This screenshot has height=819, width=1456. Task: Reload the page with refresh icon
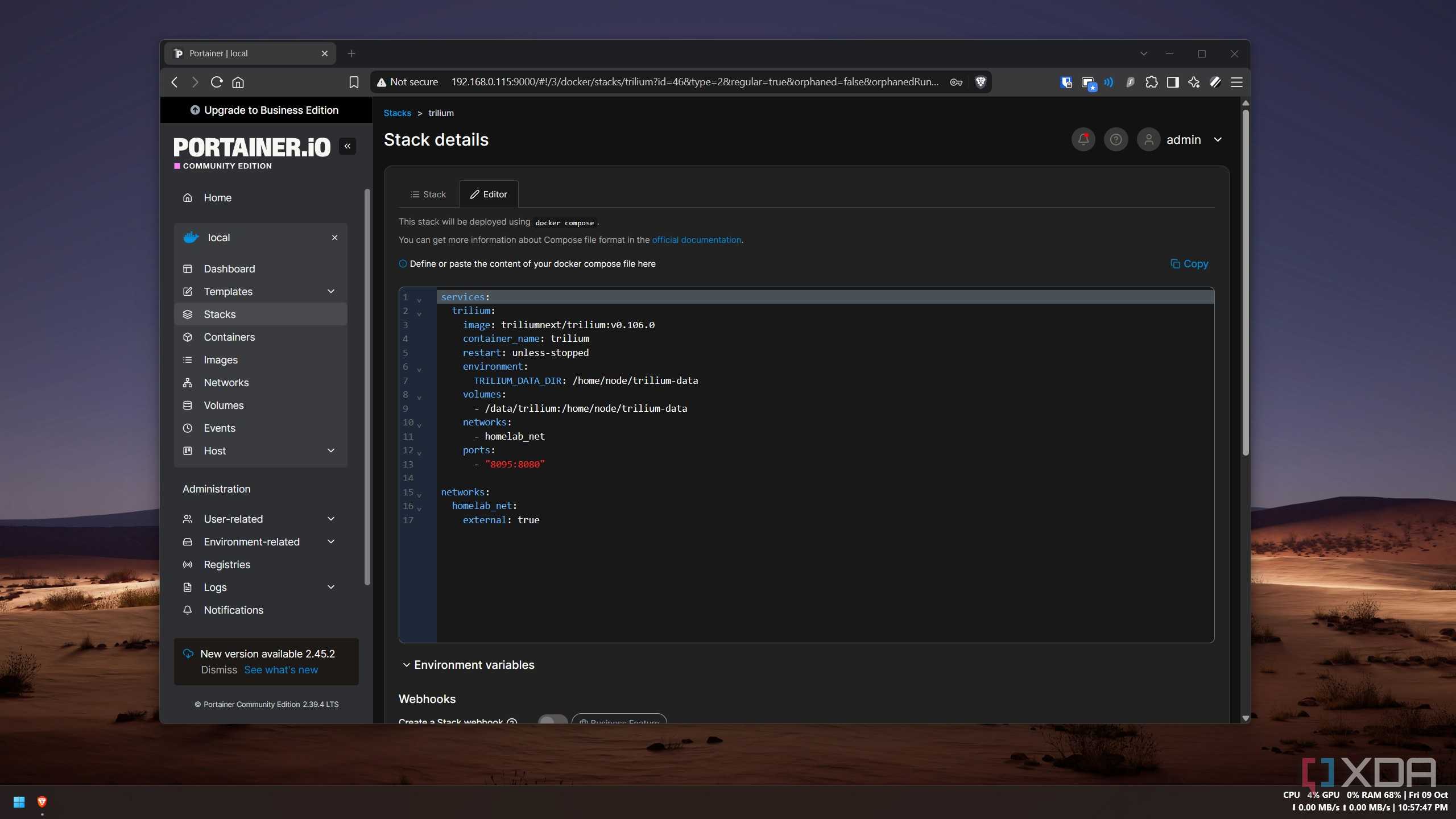216,82
